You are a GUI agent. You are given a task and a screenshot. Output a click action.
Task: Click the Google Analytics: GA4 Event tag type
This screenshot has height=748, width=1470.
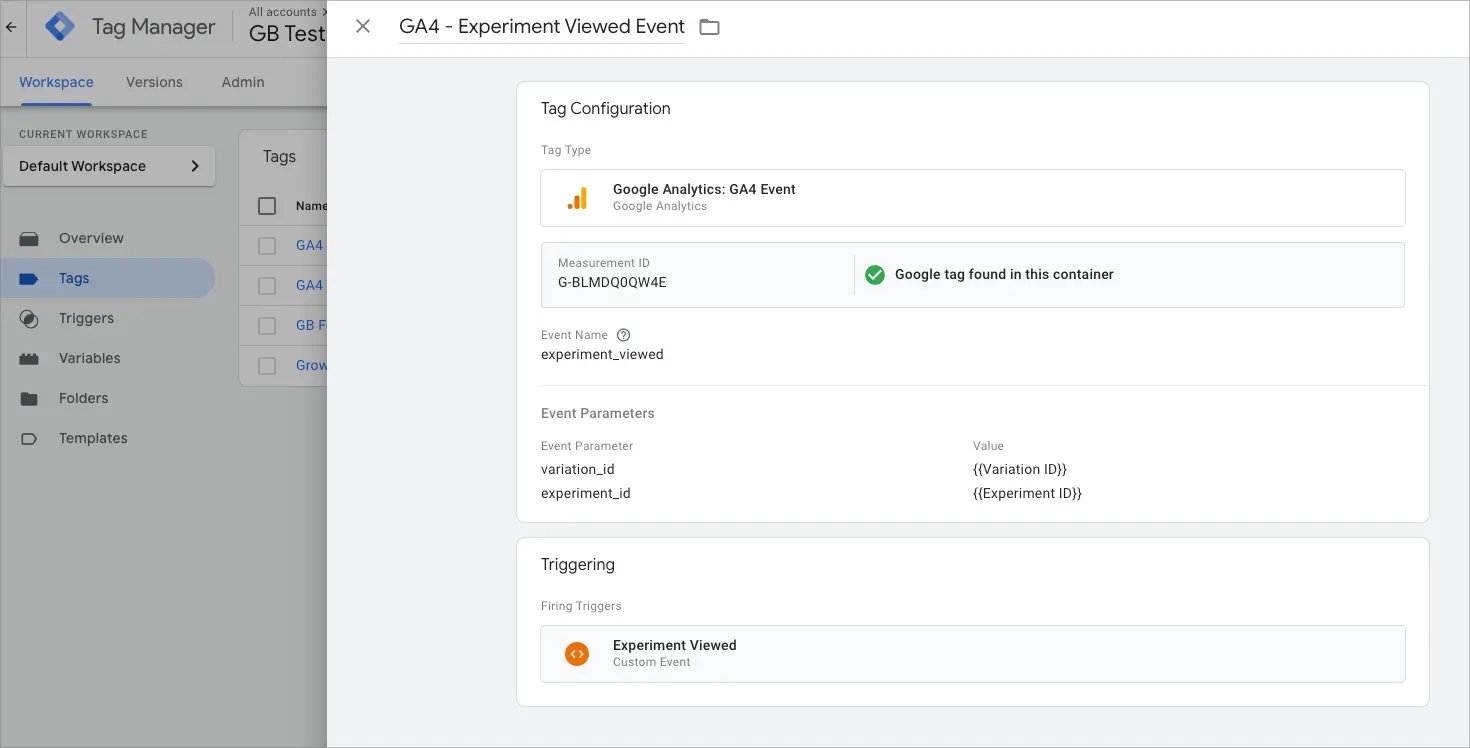[973, 198]
